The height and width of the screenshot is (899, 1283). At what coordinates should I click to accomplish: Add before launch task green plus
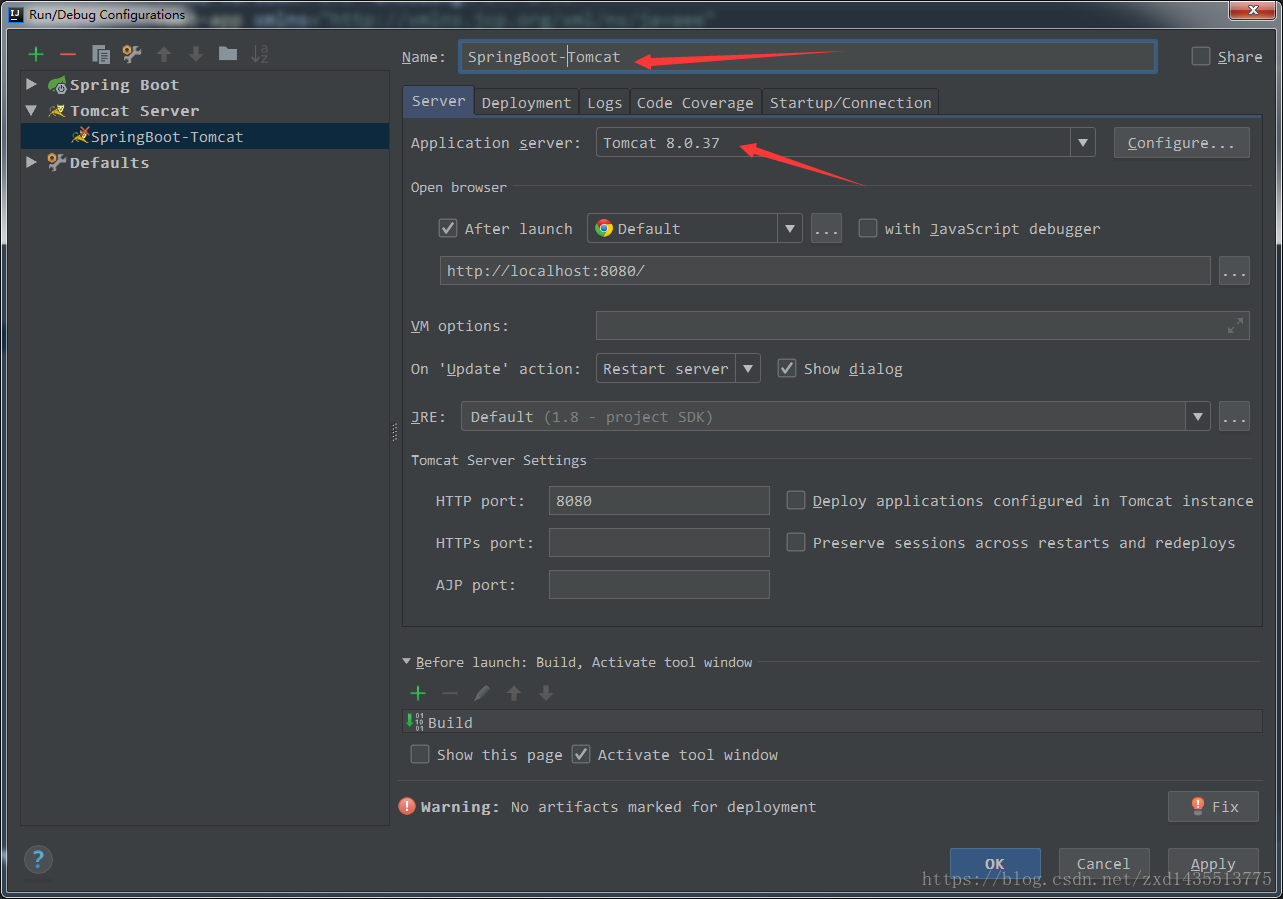[x=418, y=693]
